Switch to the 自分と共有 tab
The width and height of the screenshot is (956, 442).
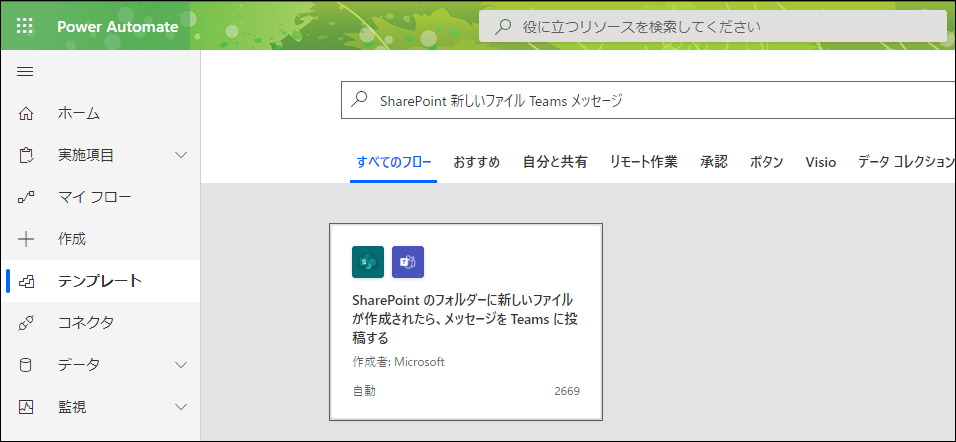pyautogui.click(x=555, y=162)
